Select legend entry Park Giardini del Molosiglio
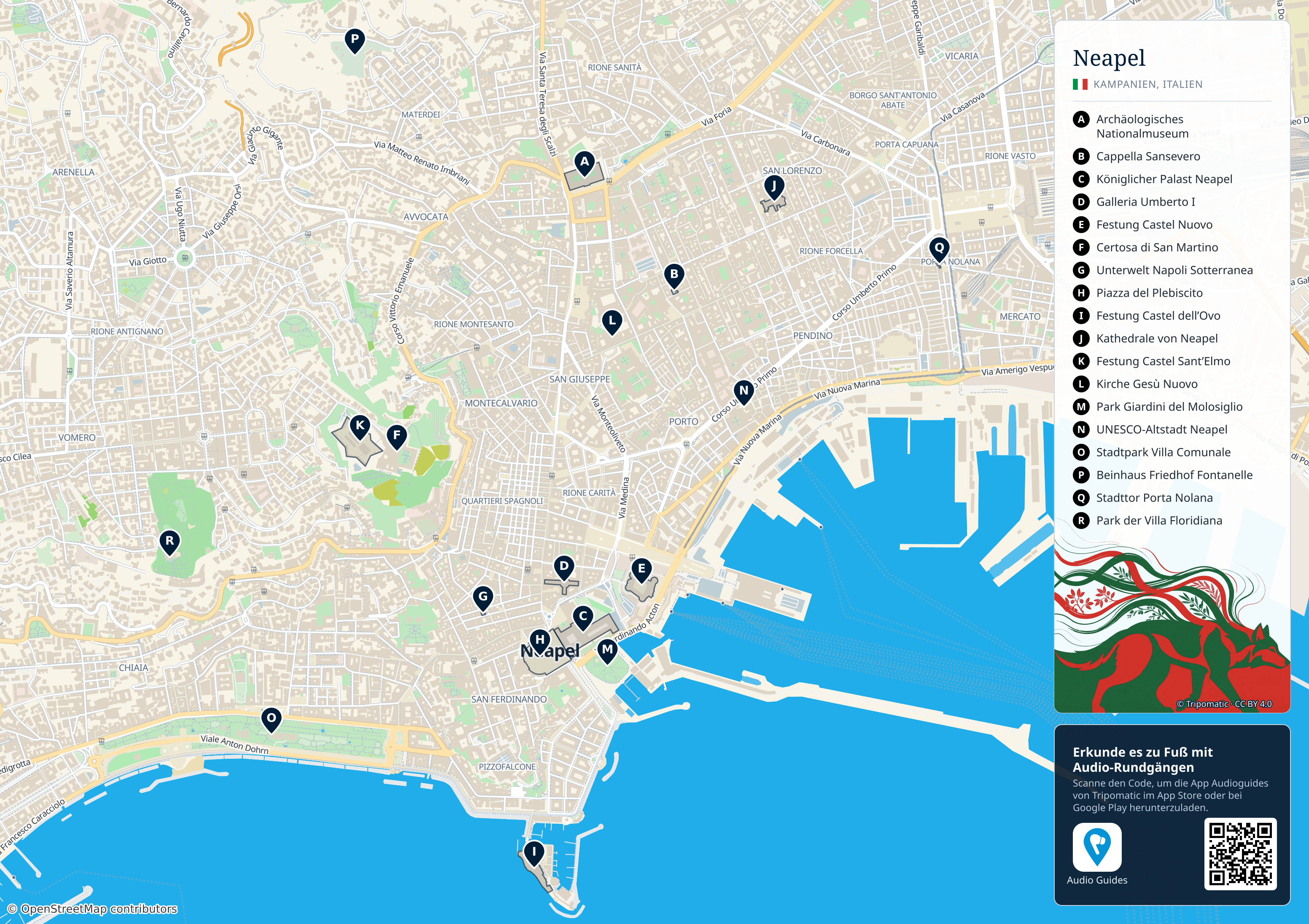Screen dimensions: 1309x924 click(x=1169, y=407)
